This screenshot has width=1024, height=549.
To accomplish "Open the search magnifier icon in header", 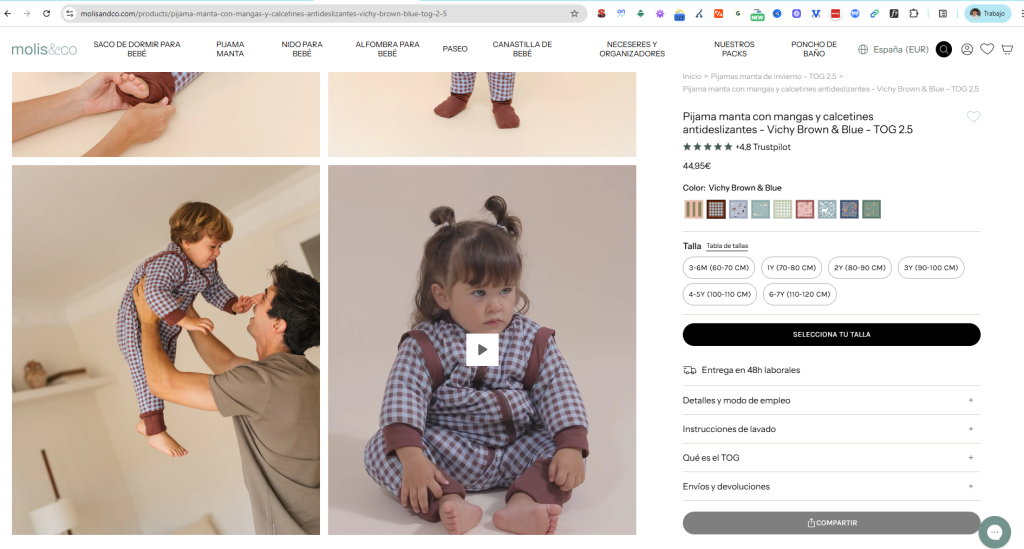I will tap(944, 49).
